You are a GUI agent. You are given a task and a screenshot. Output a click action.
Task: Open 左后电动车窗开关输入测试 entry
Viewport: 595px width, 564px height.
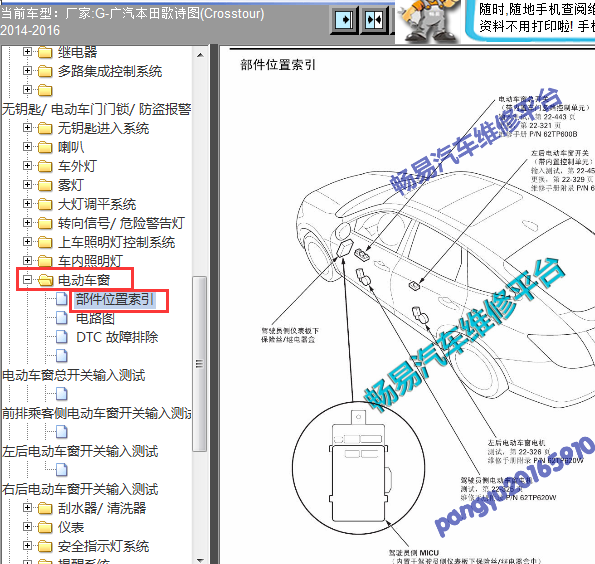tap(80, 451)
